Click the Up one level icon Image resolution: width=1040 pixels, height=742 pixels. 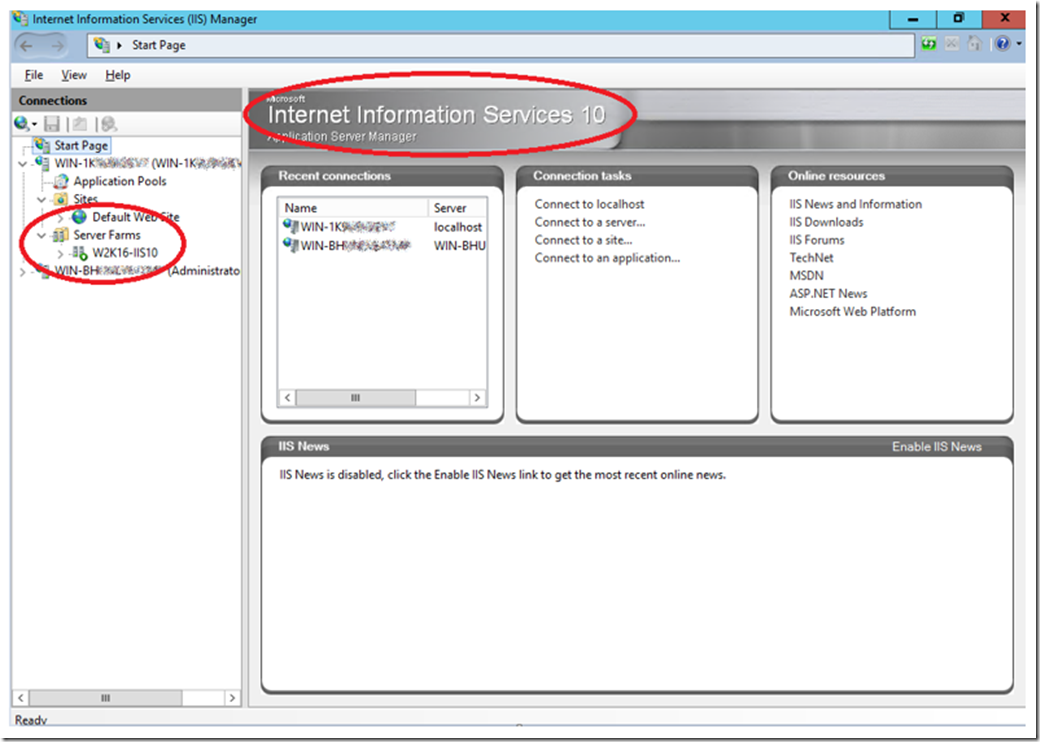pos(80,124)
